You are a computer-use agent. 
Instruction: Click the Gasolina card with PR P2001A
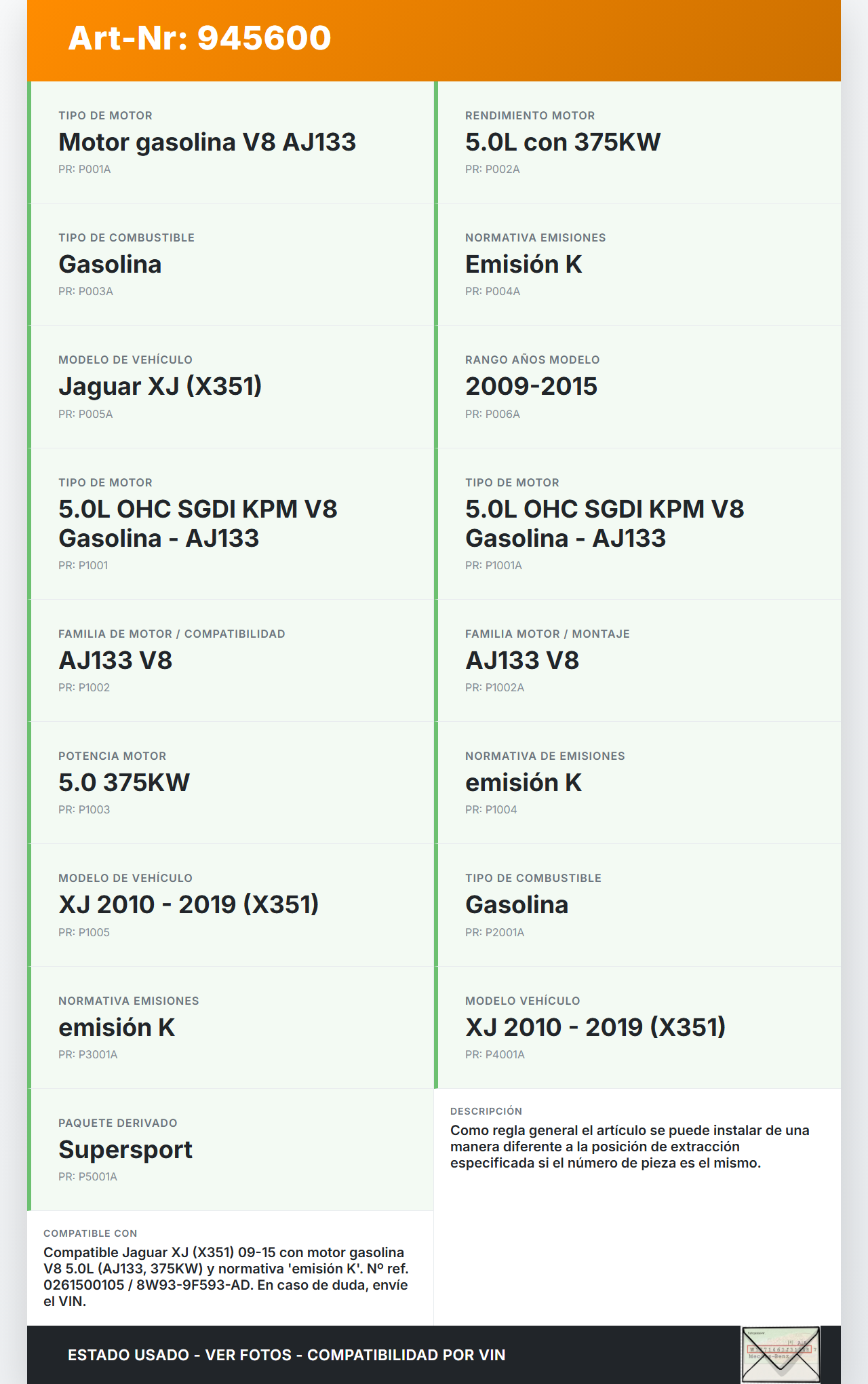[x=637, y=905]
